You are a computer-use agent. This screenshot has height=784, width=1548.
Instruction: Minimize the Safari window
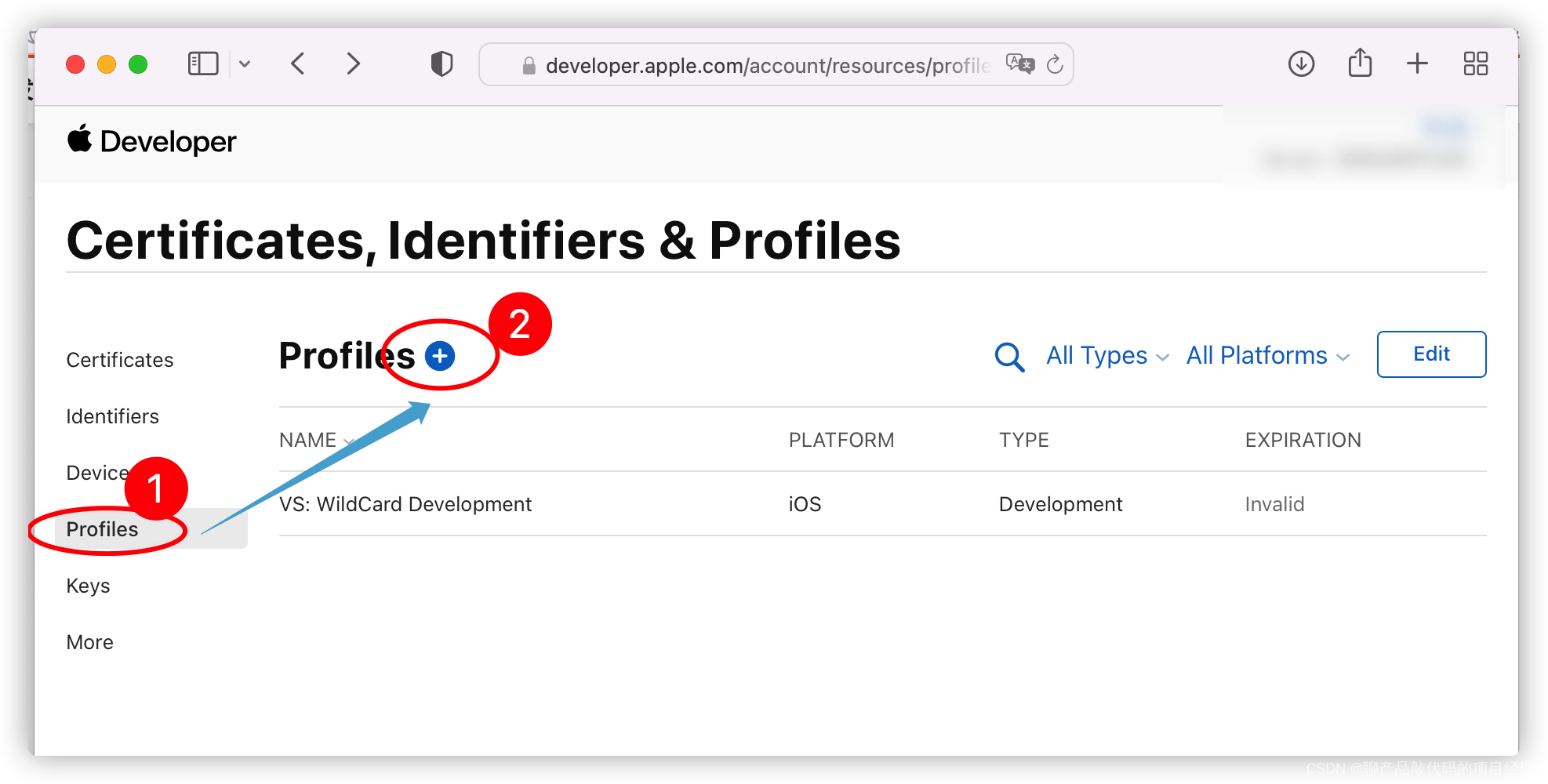[107, 64]
